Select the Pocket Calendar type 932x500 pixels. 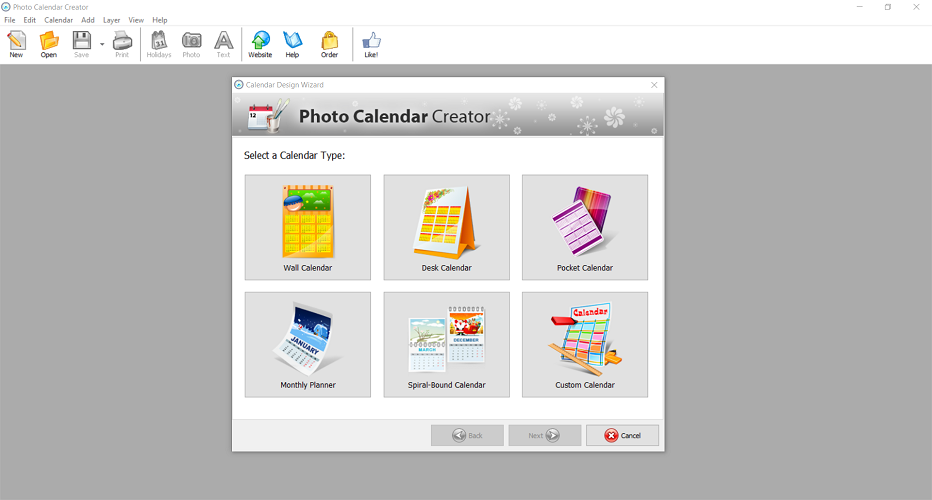coord(585,227)
